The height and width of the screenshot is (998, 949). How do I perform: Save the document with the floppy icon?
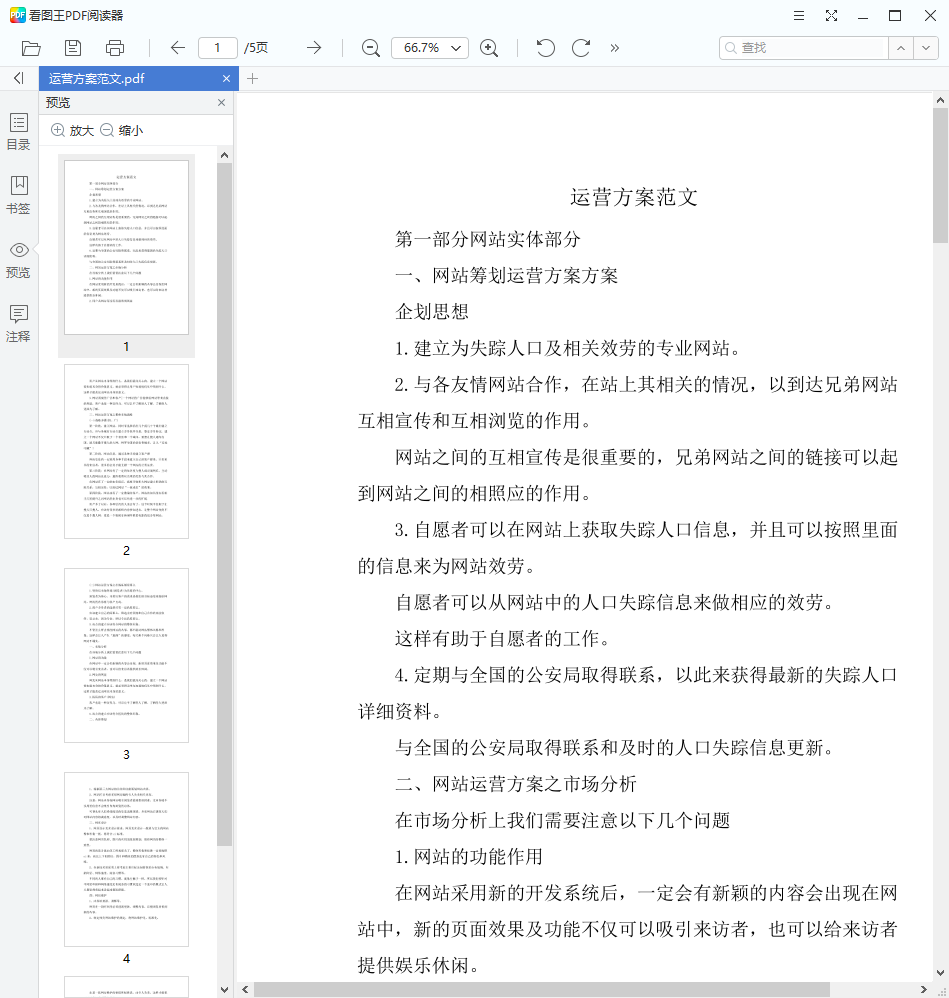73,48
